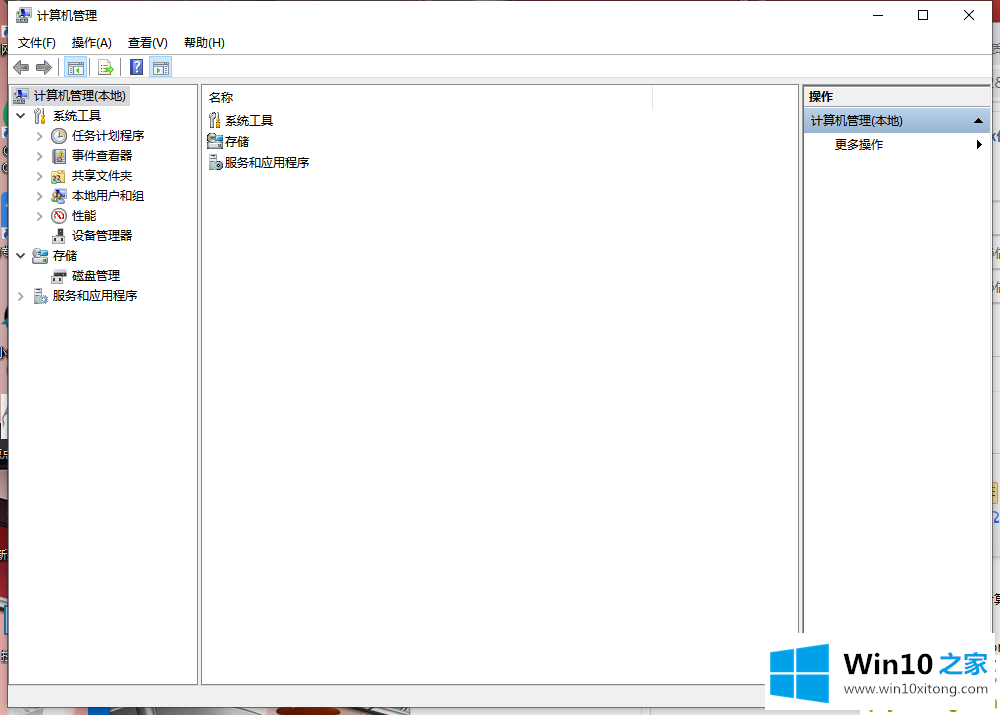
Task: Expand the 事件查看器 node
Action: coord(40,156)
